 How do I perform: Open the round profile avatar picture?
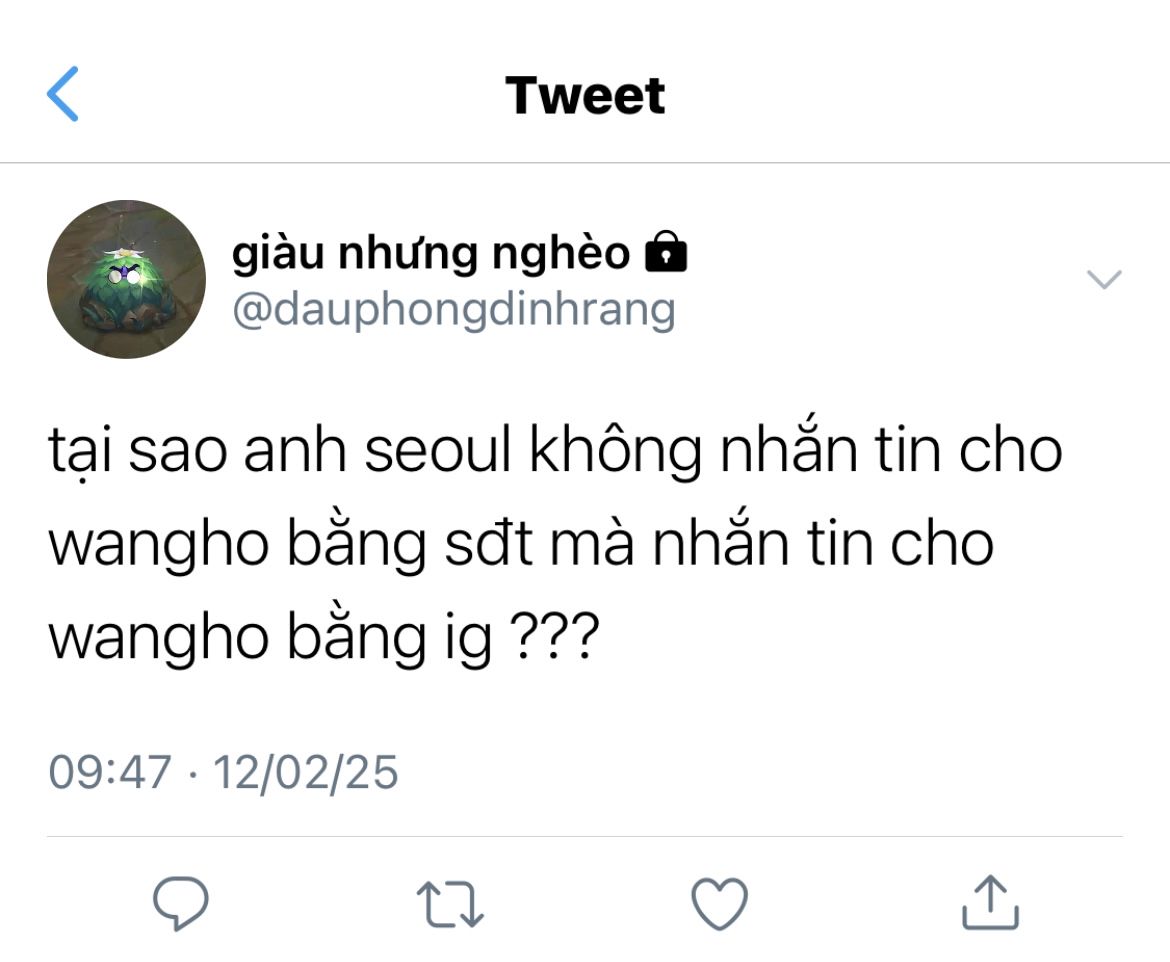126,279
